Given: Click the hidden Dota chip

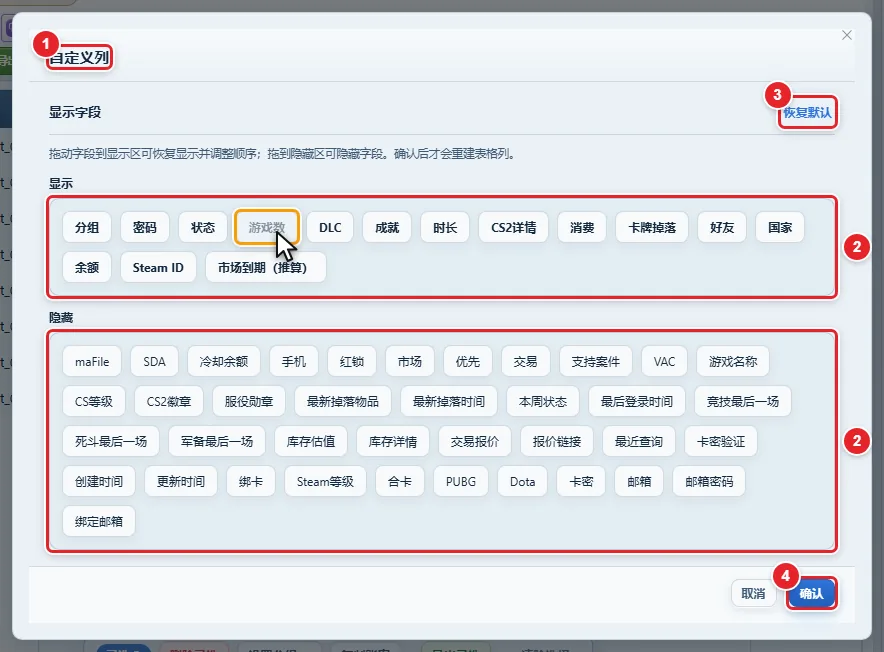Looking at the screenshot, I should (x=523, y=482).
